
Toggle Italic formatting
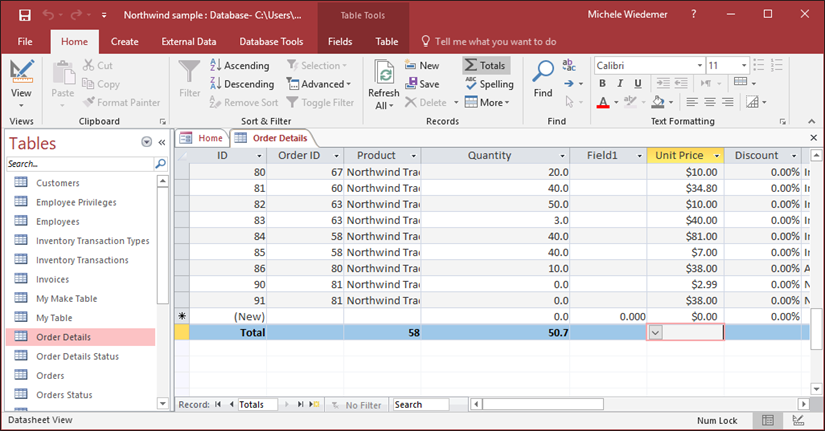pos(620,84)
